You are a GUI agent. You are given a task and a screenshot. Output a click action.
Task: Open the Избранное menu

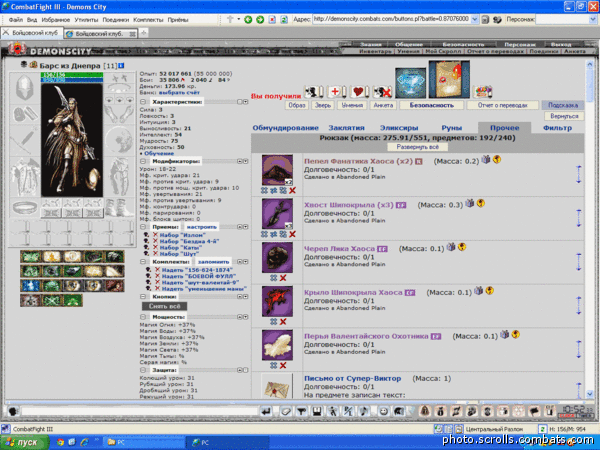click(x=55, y=20)
